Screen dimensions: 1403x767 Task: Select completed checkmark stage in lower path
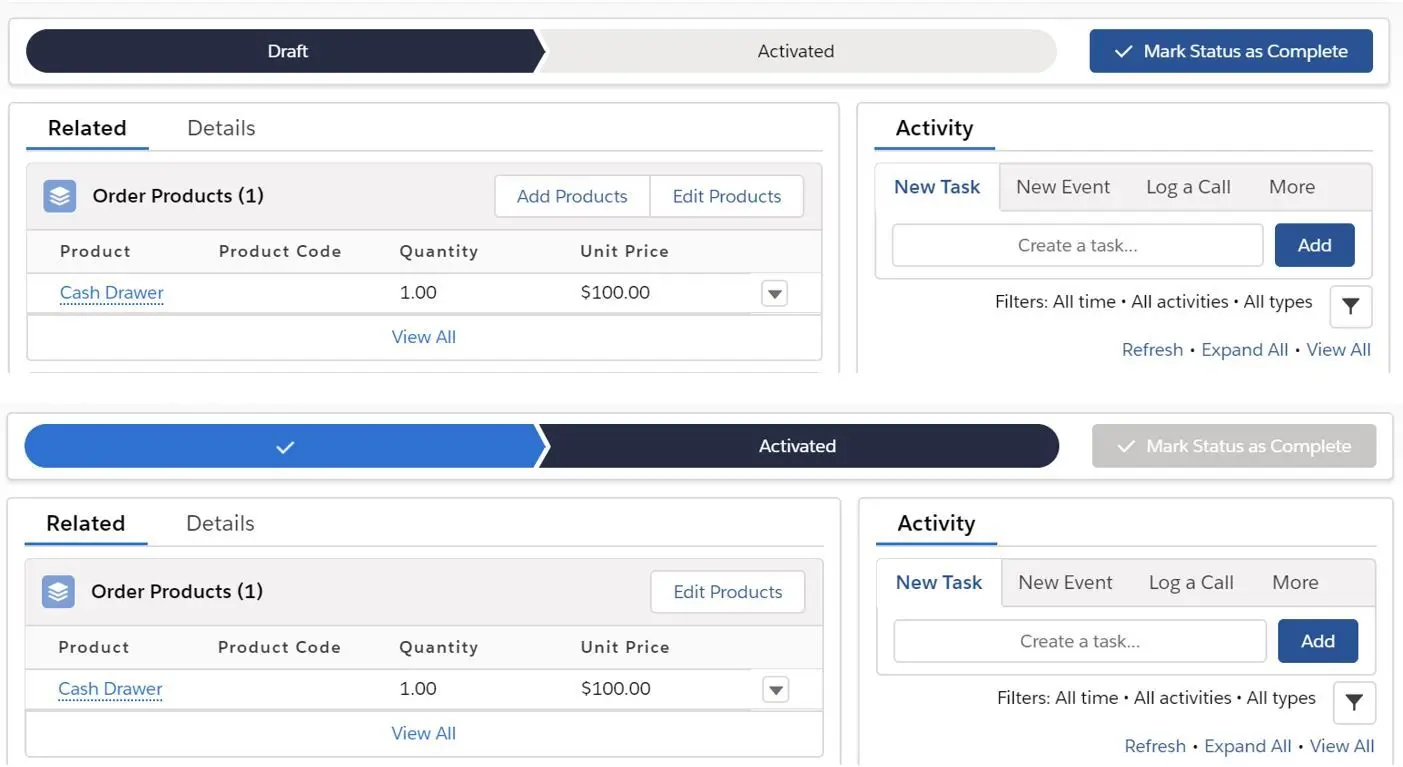(x=284, y=446)
